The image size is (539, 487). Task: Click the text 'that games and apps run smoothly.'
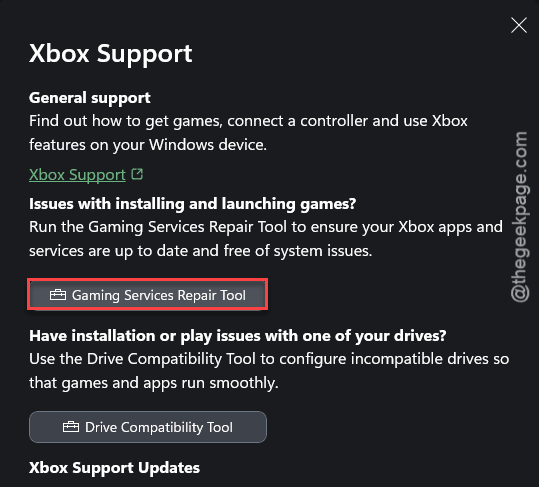pos(154,383)
